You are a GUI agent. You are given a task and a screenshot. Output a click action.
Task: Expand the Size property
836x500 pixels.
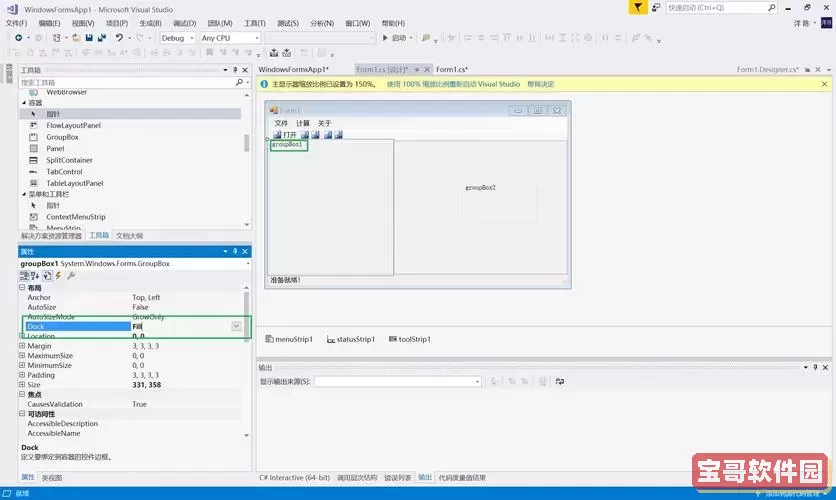(x=22, y=384)
